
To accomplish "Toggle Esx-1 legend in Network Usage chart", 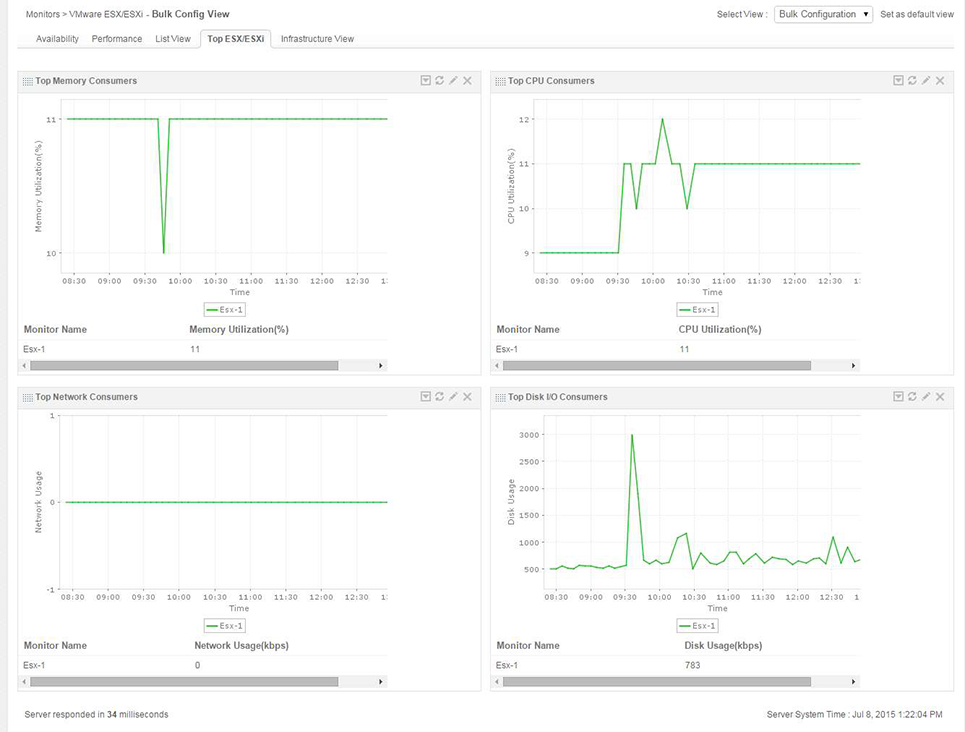I will click(225, 625).
